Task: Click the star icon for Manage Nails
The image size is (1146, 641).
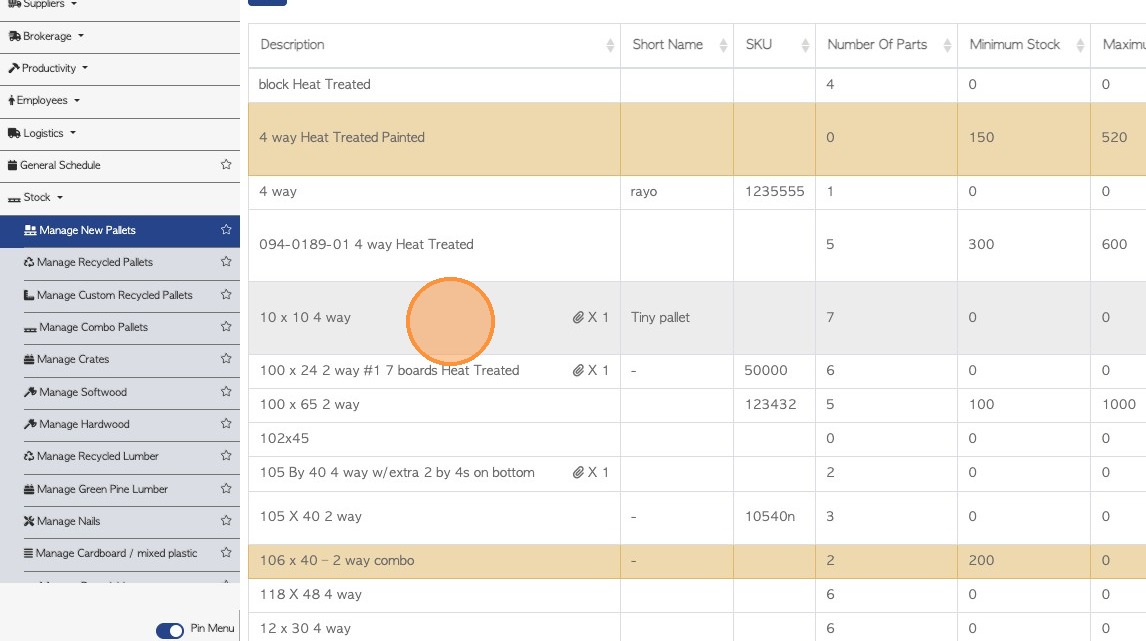Action: [x=226, y=521]
